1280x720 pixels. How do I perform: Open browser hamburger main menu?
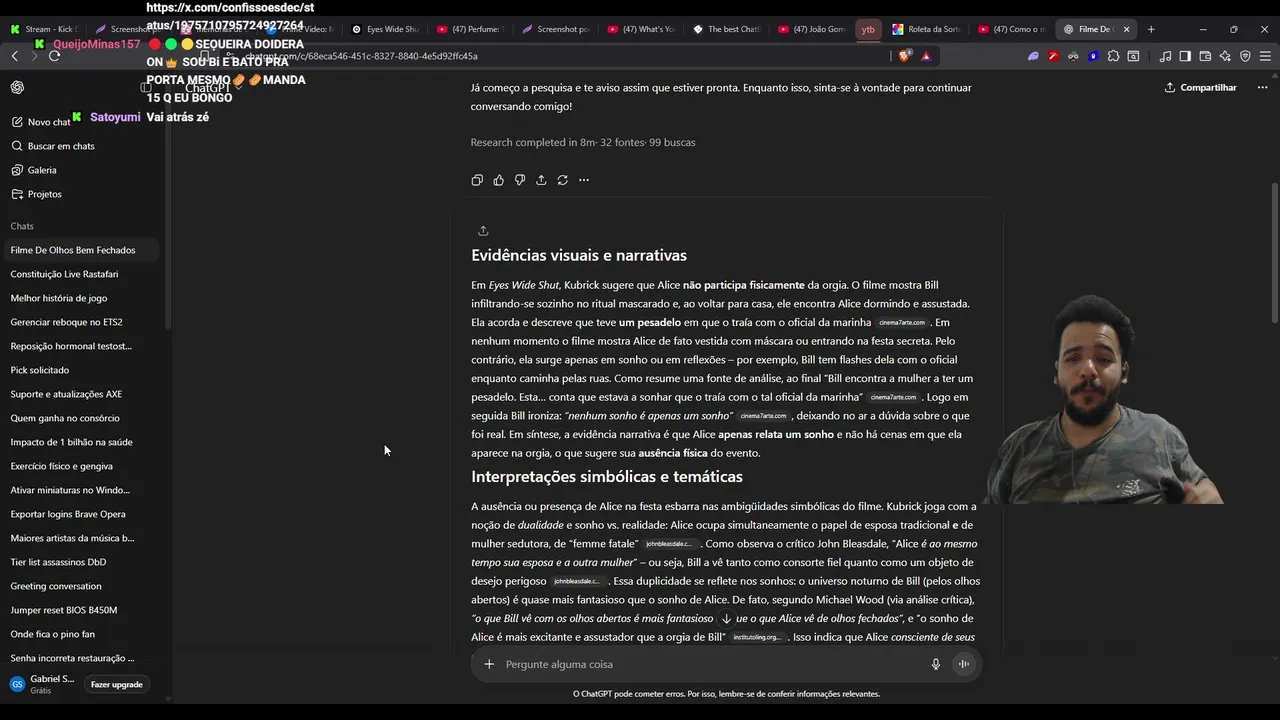click(1265, 56)
